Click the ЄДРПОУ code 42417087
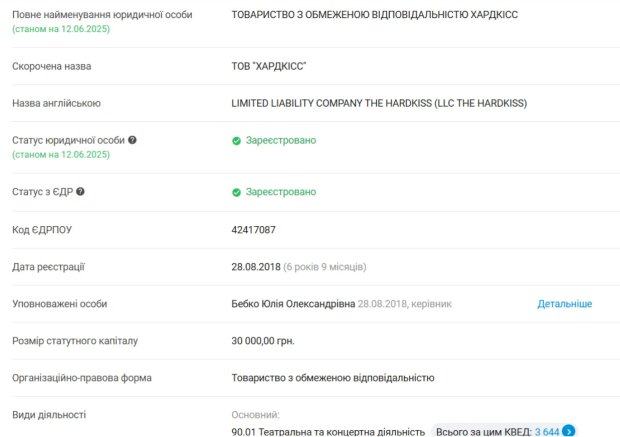Screen dimensions: 620x437 [x=253, y=229]
